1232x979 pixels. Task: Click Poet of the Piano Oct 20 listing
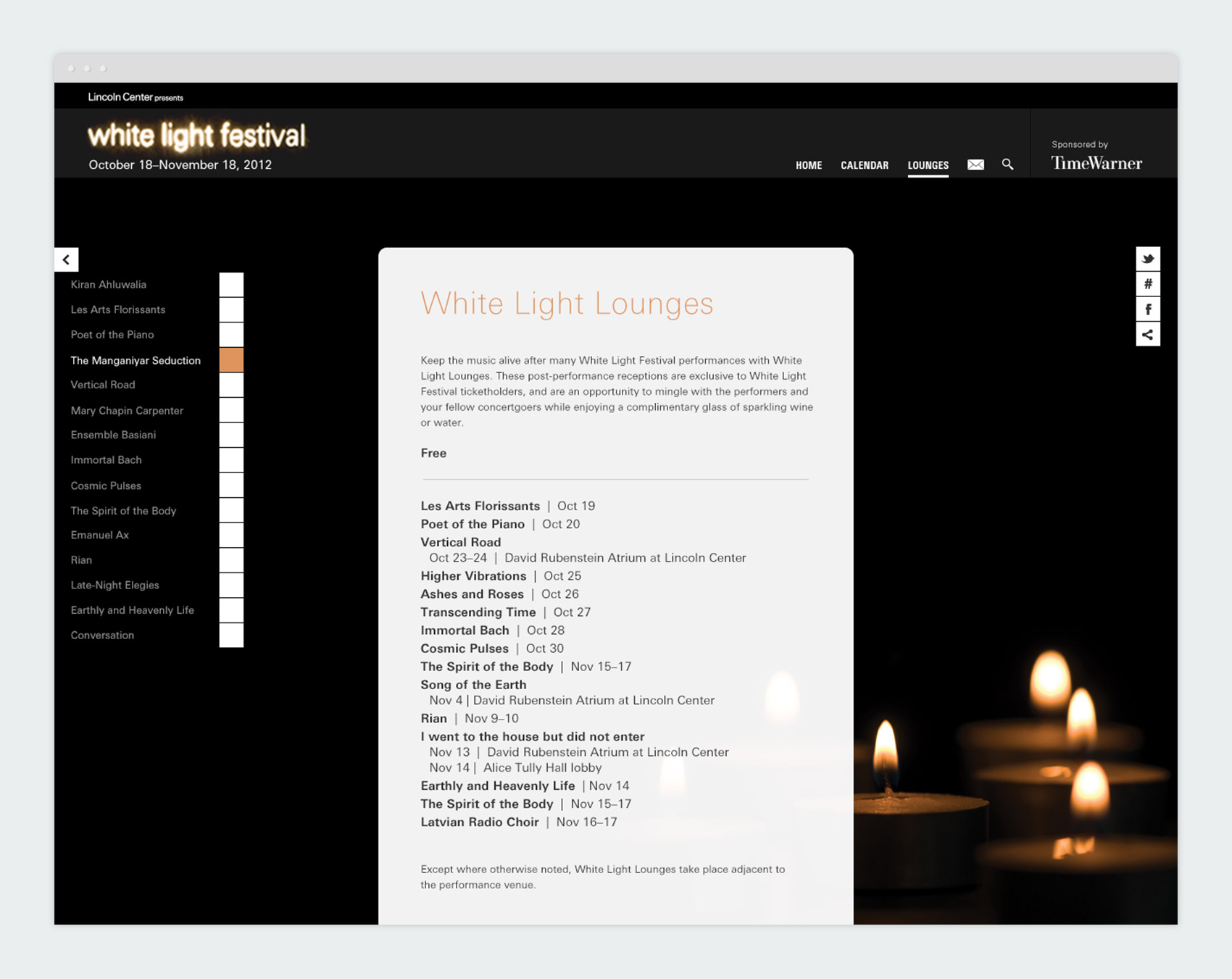point(500,524)
